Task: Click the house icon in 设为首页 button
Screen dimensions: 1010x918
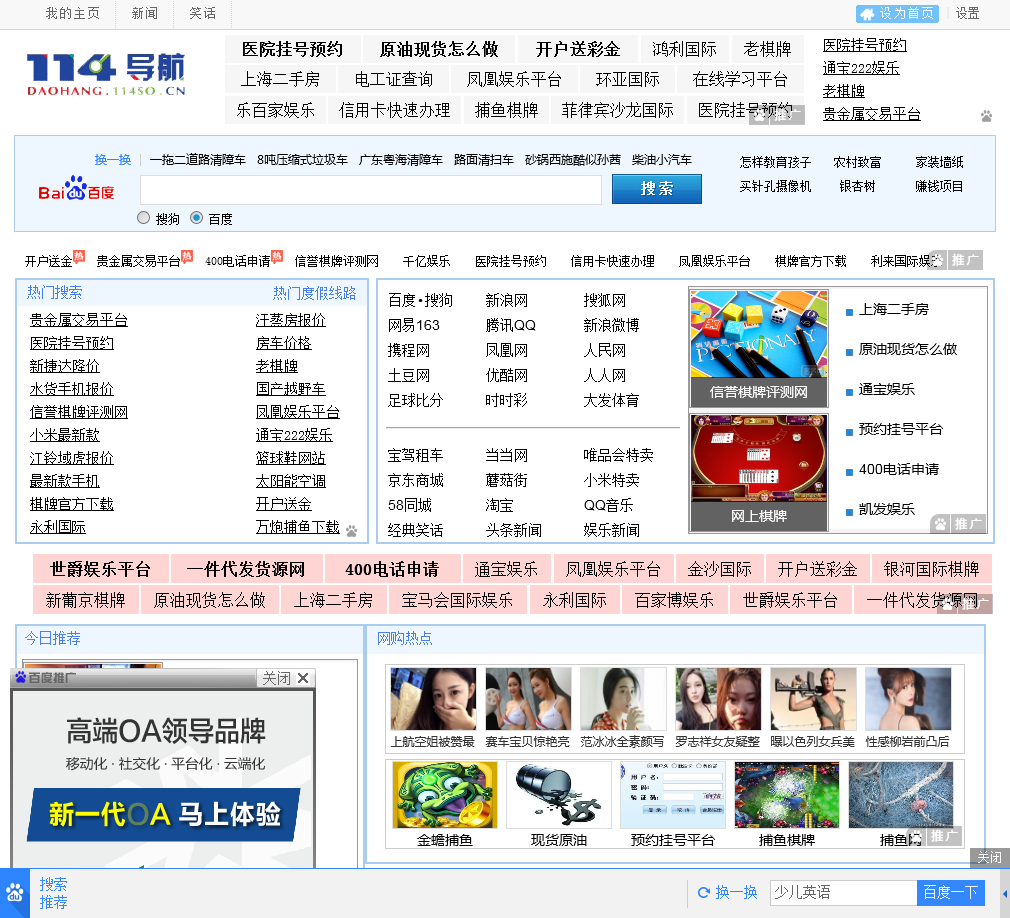Action: pyautogui.click(x=868, y=14)
